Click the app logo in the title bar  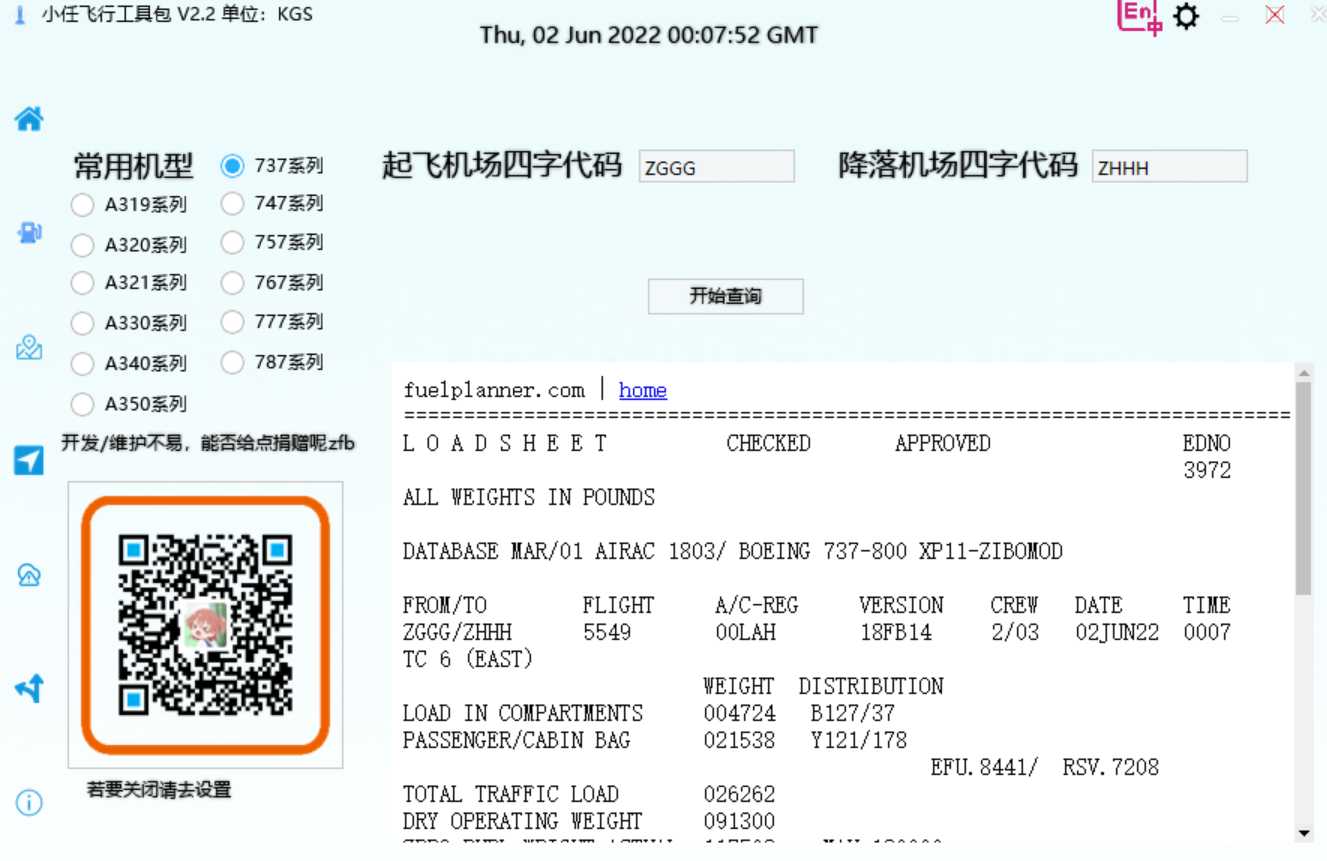click(19, 17)
